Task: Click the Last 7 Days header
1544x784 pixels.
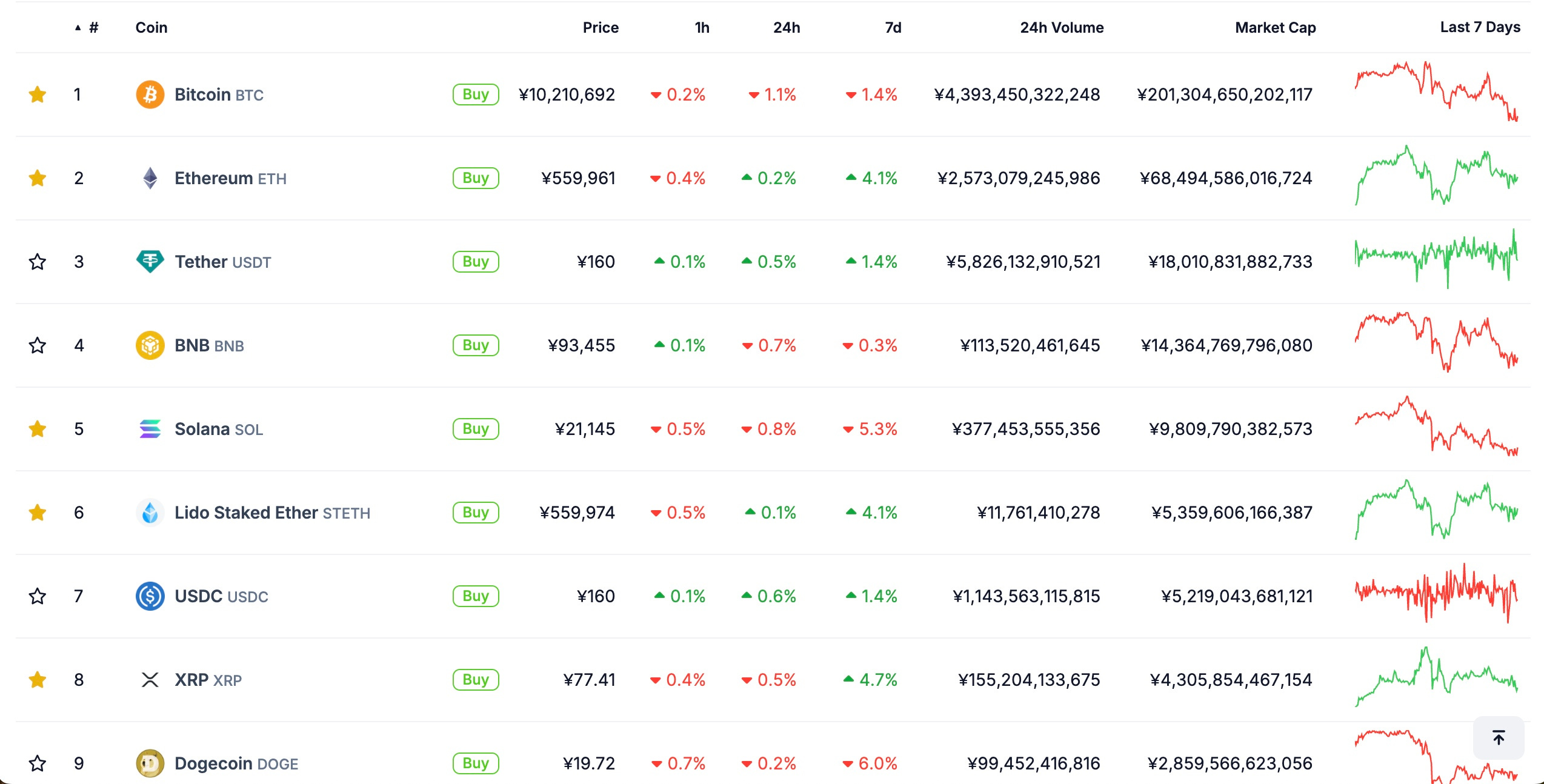Action: coord(1480,27)
